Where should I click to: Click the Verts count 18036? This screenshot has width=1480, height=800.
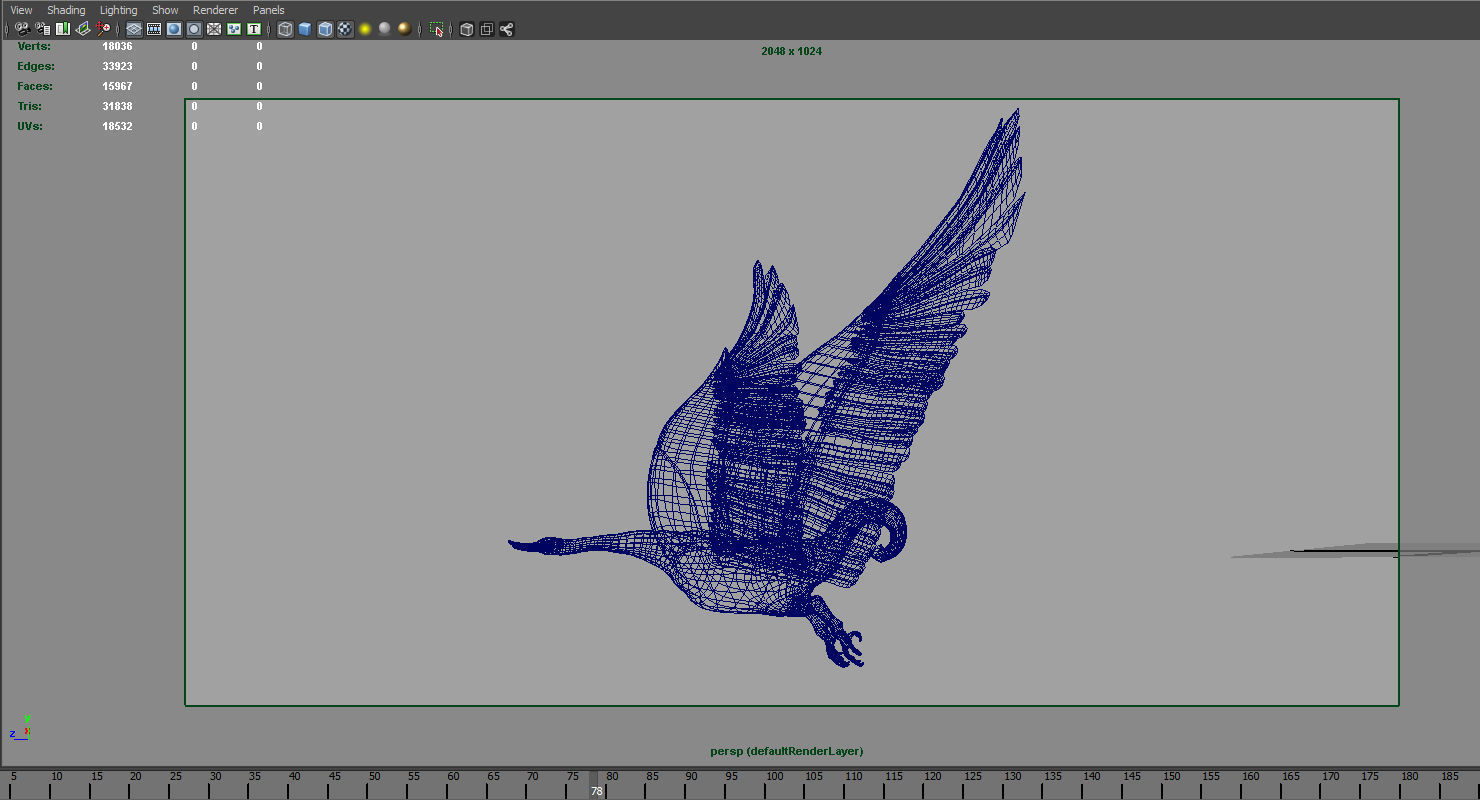pos(117,46)
